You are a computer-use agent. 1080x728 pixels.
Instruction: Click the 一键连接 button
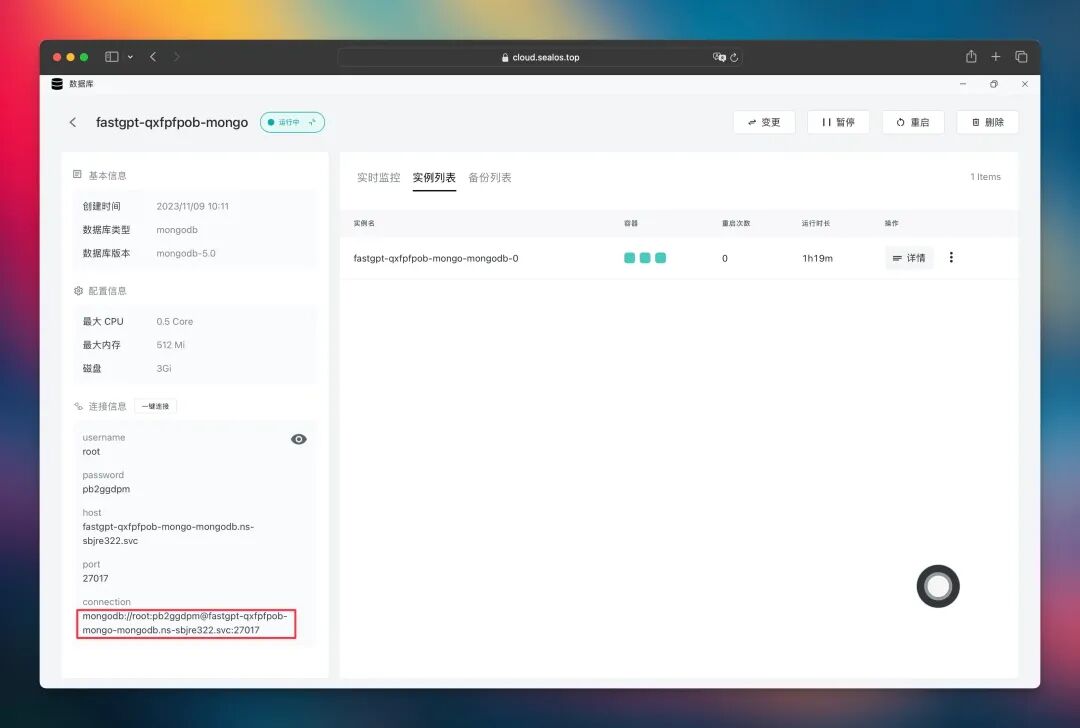[x=155, y=406]
